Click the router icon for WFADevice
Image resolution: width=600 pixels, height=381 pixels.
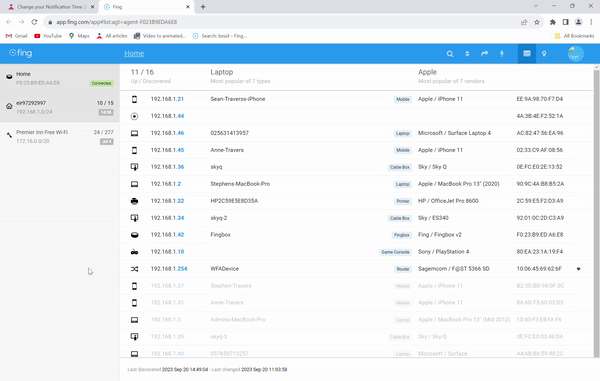pos(134,269)
